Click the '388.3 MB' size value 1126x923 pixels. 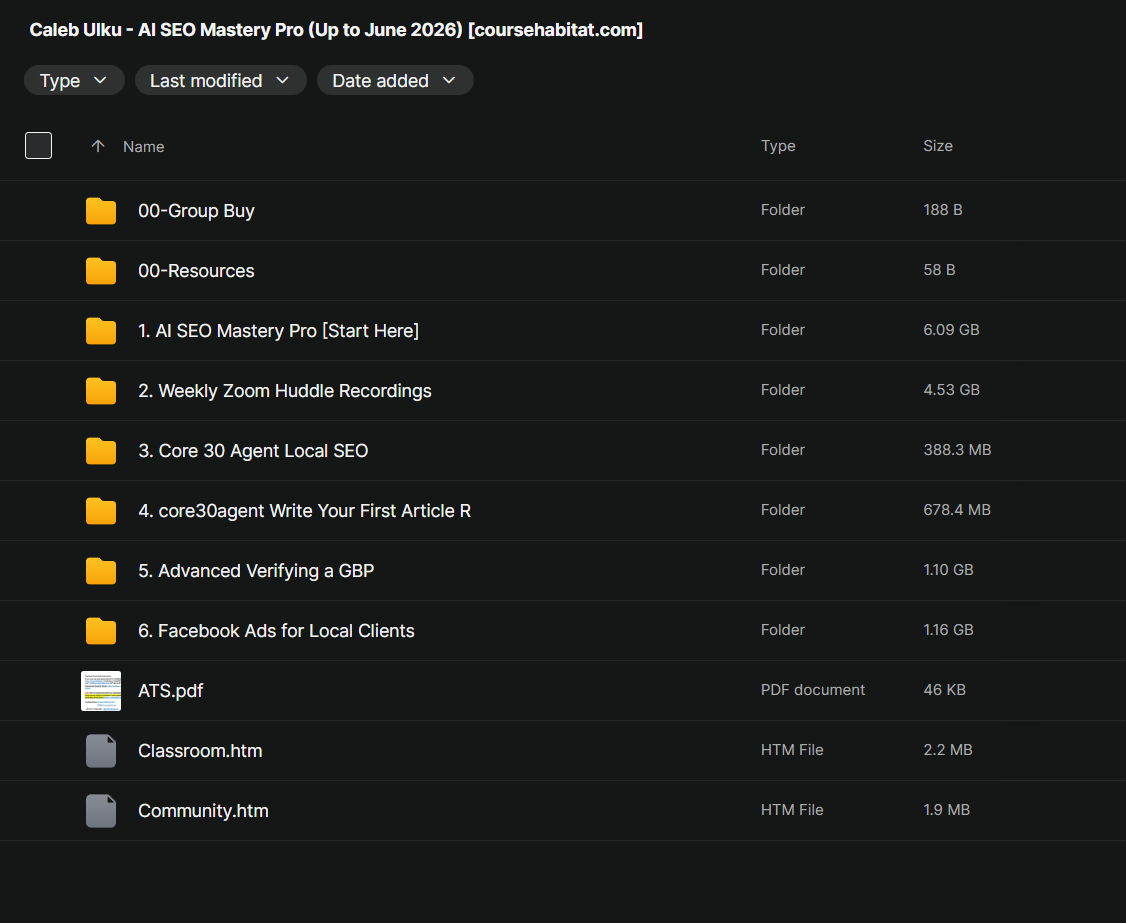pos(957,450)
